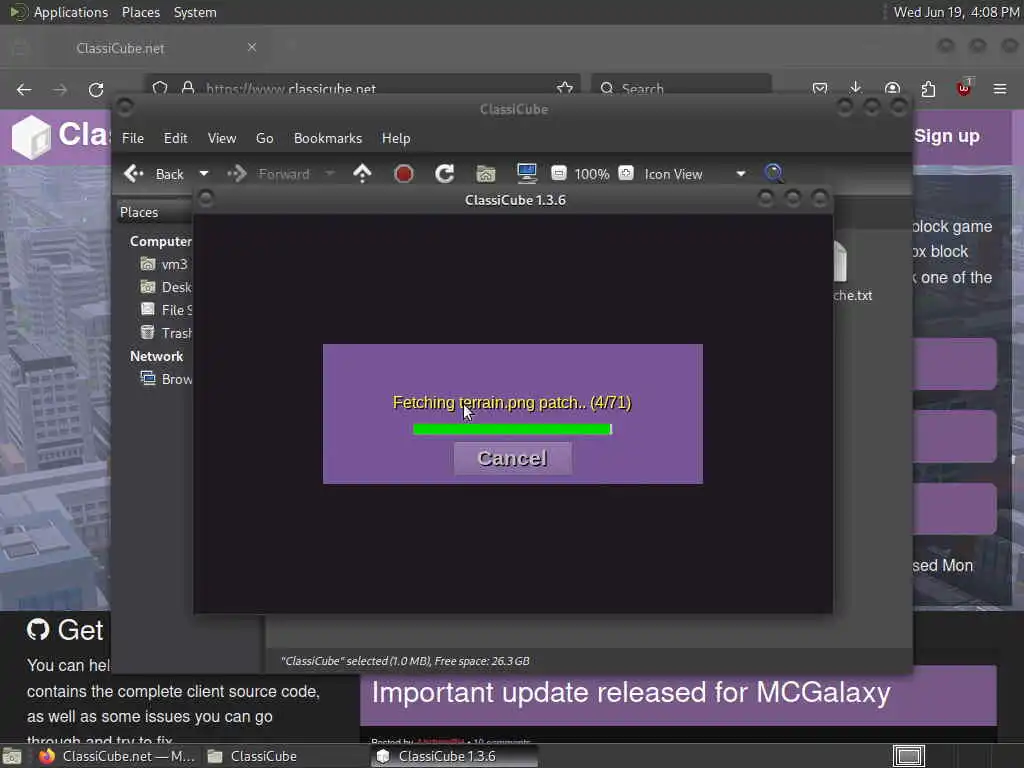Click the date and time clock
This screenshot has height=768, width=1024.
[x=956, y=12]
